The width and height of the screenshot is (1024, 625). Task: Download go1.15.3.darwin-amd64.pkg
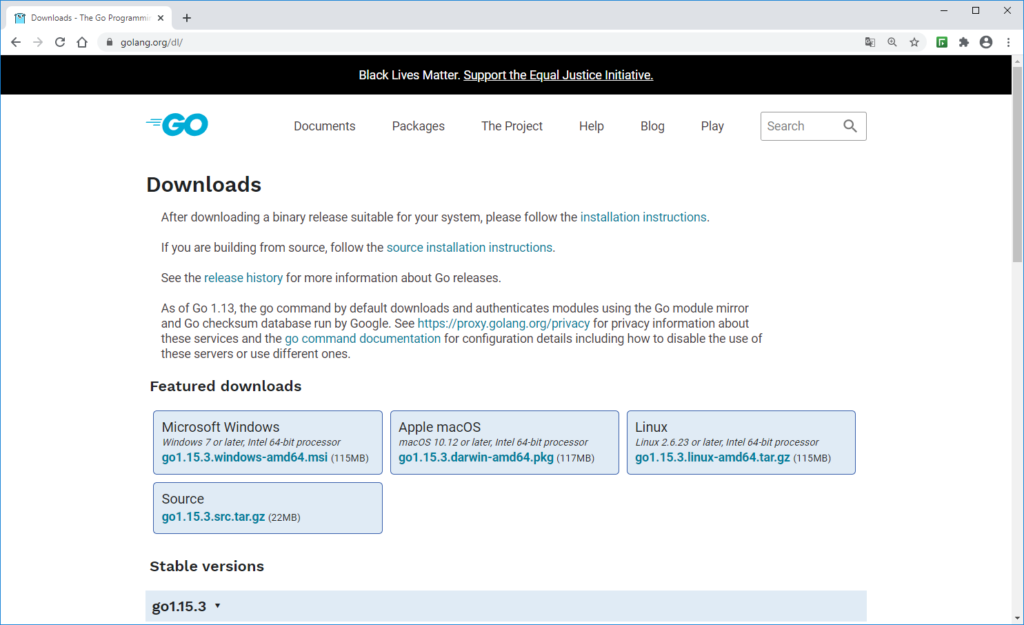point(476,457)
